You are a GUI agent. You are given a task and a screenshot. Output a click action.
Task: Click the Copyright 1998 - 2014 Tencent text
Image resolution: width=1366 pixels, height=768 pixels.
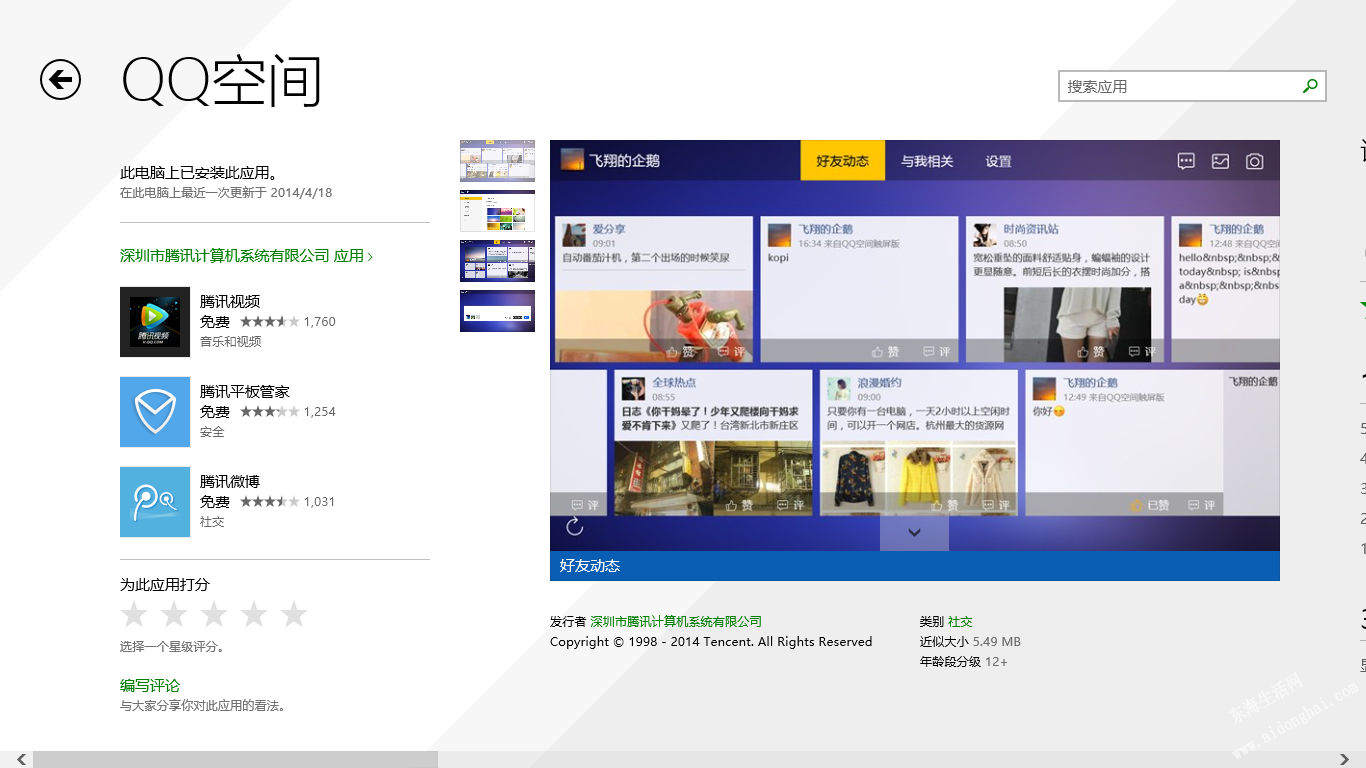click(711, 641)
